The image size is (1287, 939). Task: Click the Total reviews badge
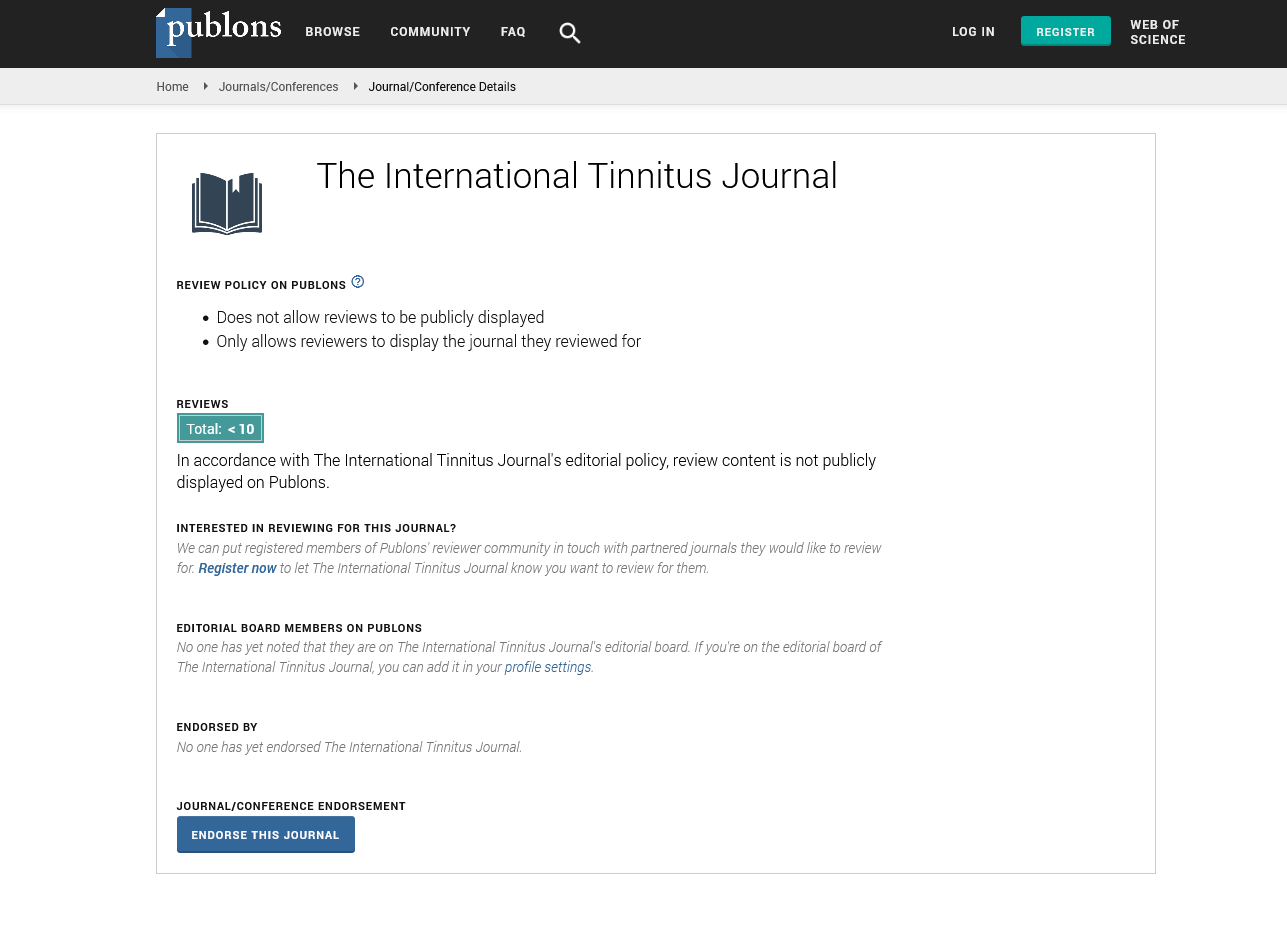point(220,429)
